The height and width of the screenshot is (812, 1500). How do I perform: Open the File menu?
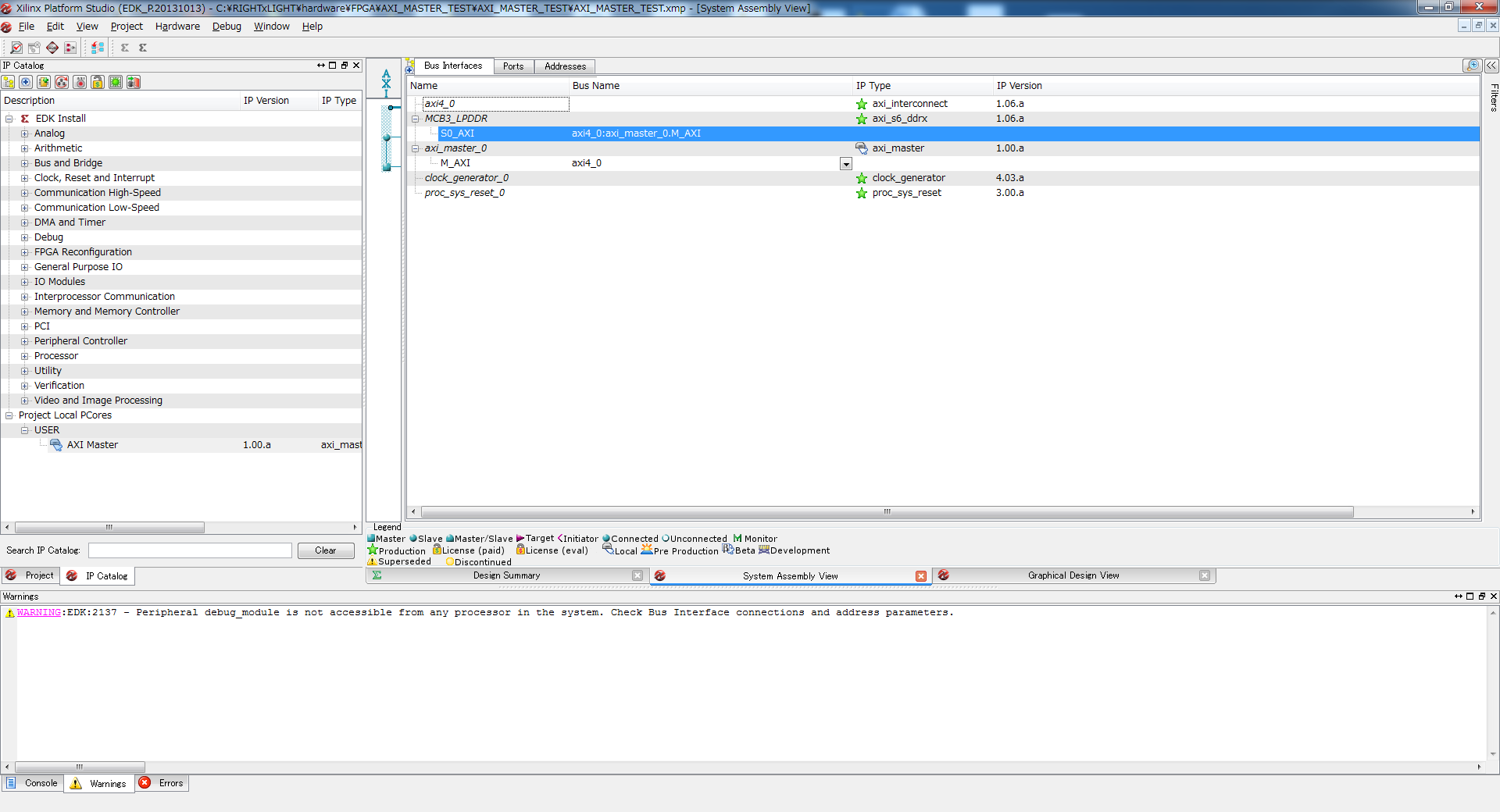[27, 27]
